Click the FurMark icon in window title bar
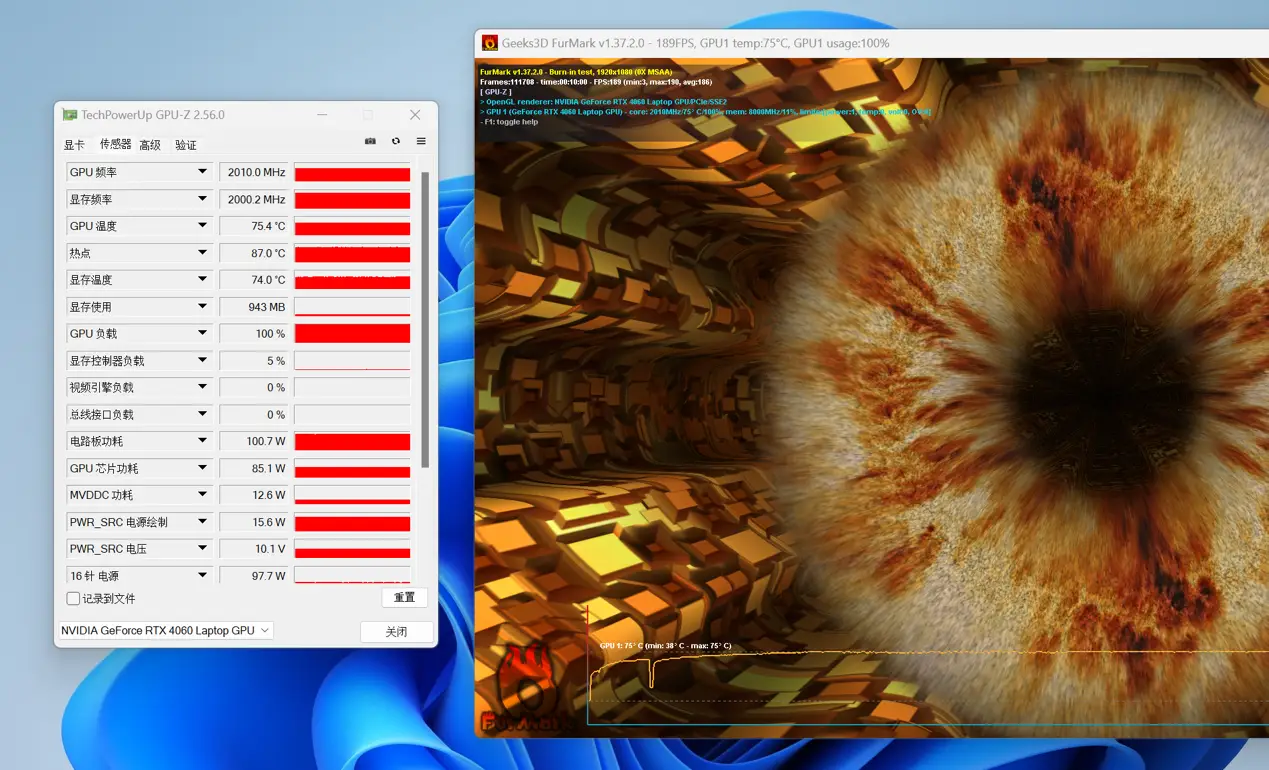The image size is (1269, 770). [490, 43]
